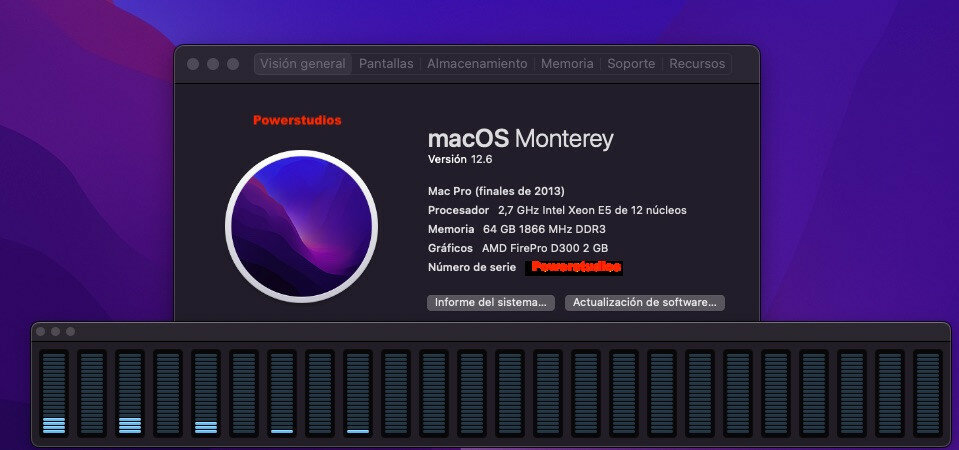Select the Memoria tab
959x450 pixels.
(567, 64)
